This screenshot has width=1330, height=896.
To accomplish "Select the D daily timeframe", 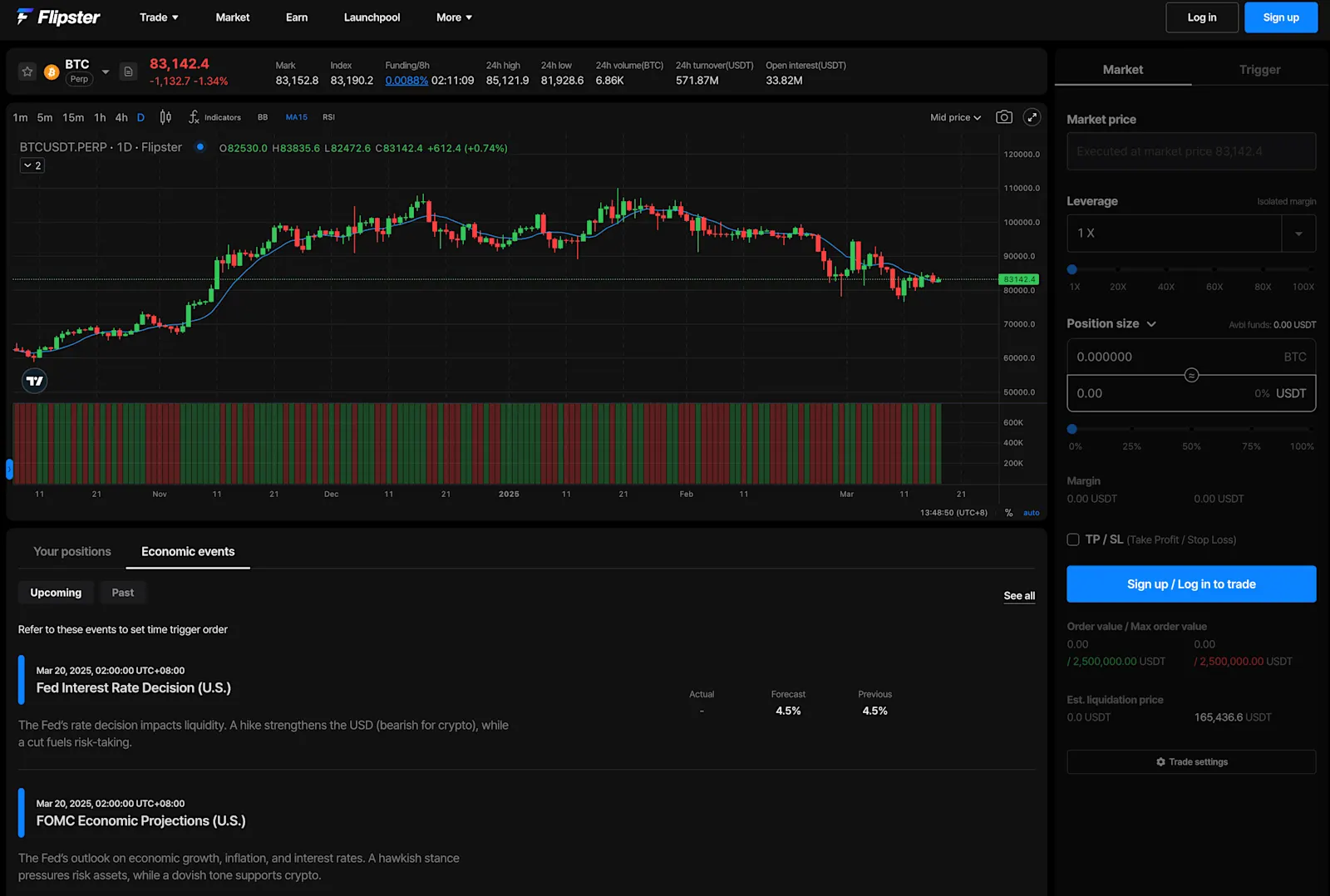I will tap(140, 117).
